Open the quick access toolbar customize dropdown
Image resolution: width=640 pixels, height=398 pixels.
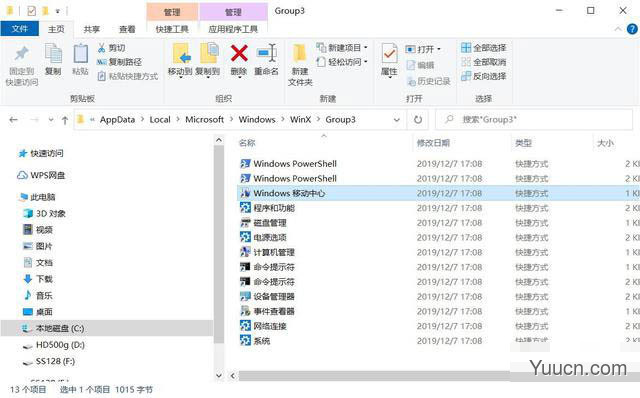58,11
